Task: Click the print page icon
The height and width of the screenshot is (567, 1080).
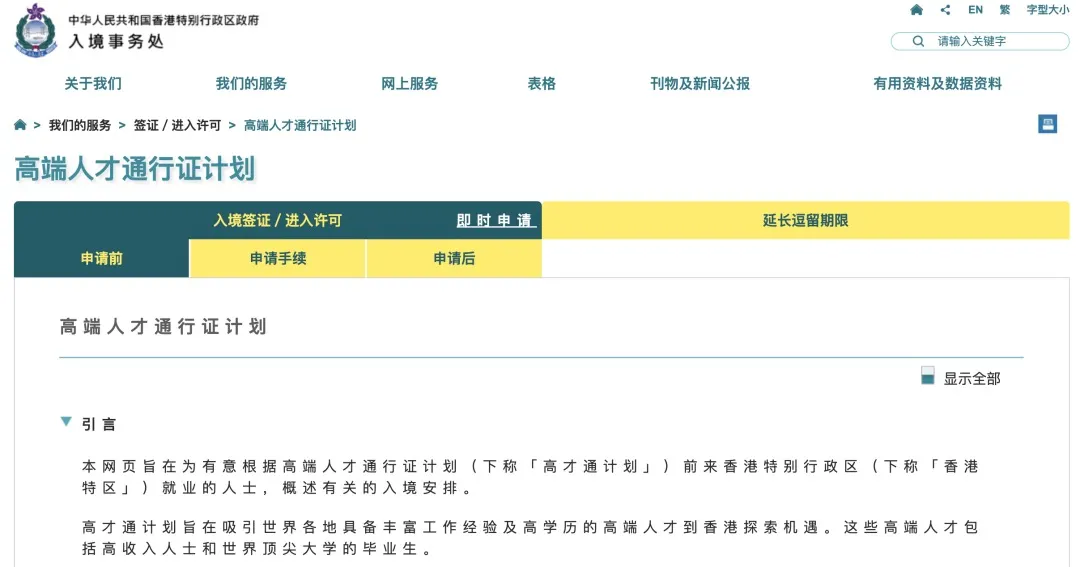Action: pos(1047,124)
